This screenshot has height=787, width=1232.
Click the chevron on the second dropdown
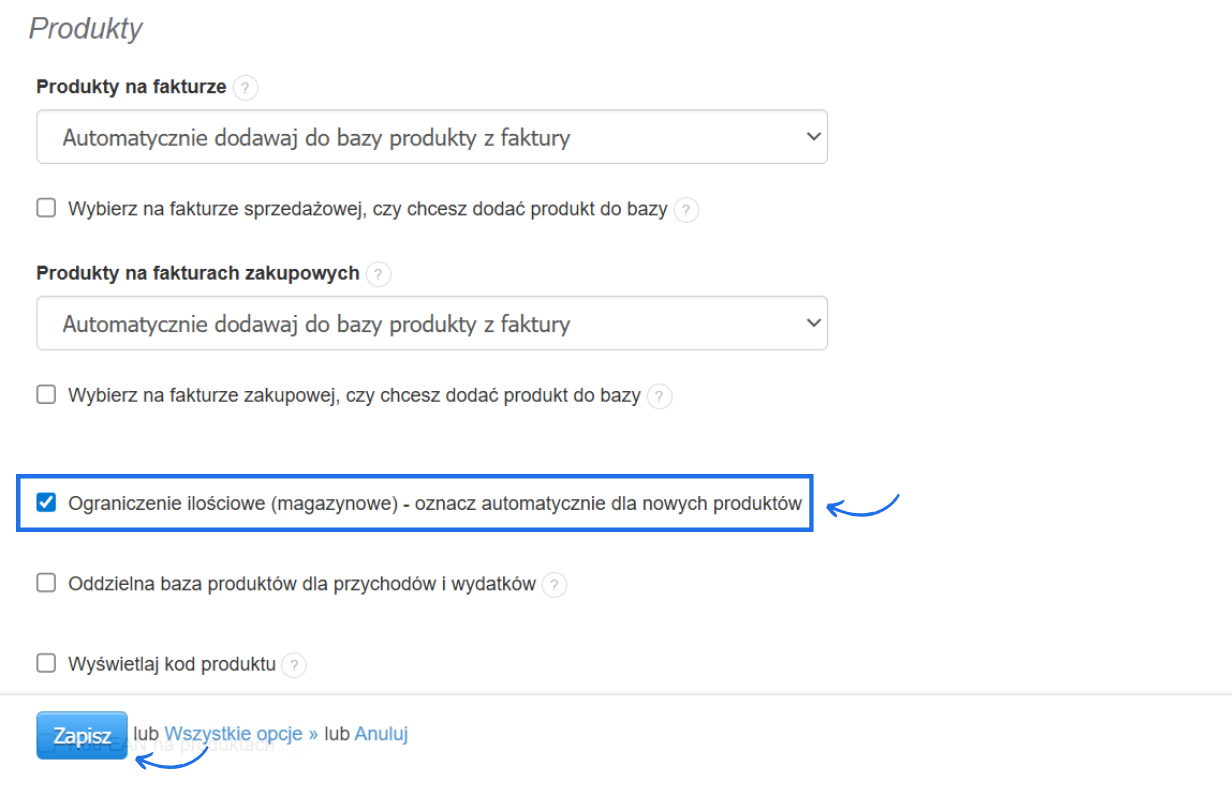click(812, 323)
